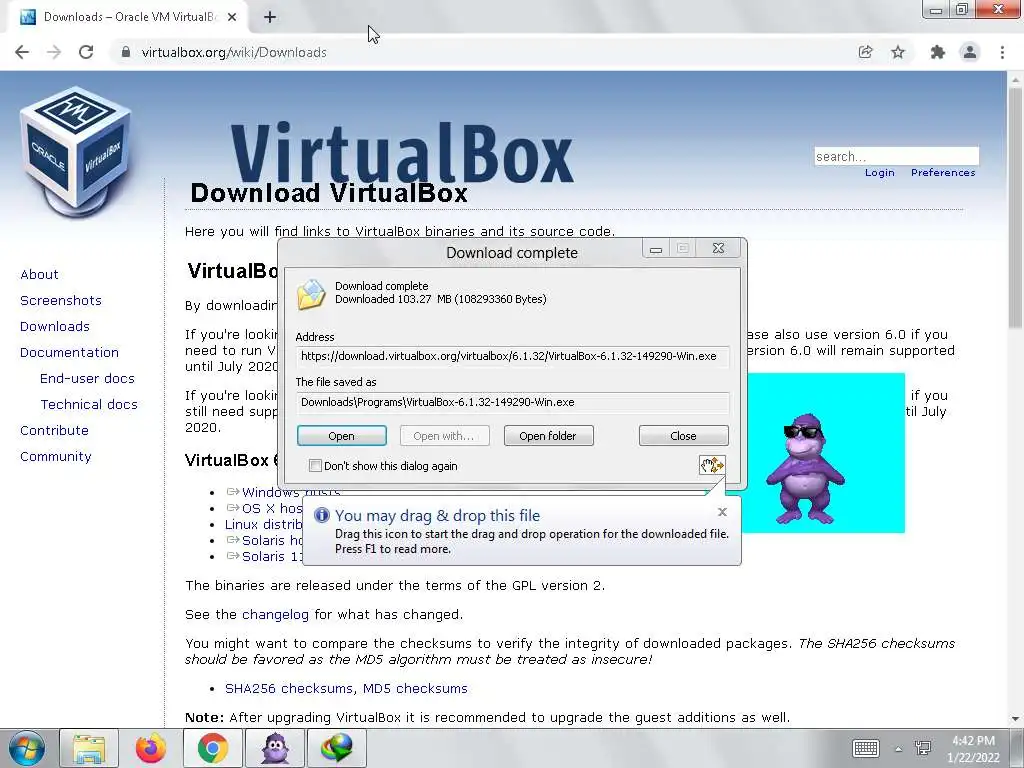Minimize the Download complete dialog
The image size is (1024, 768).
point(656,248)
